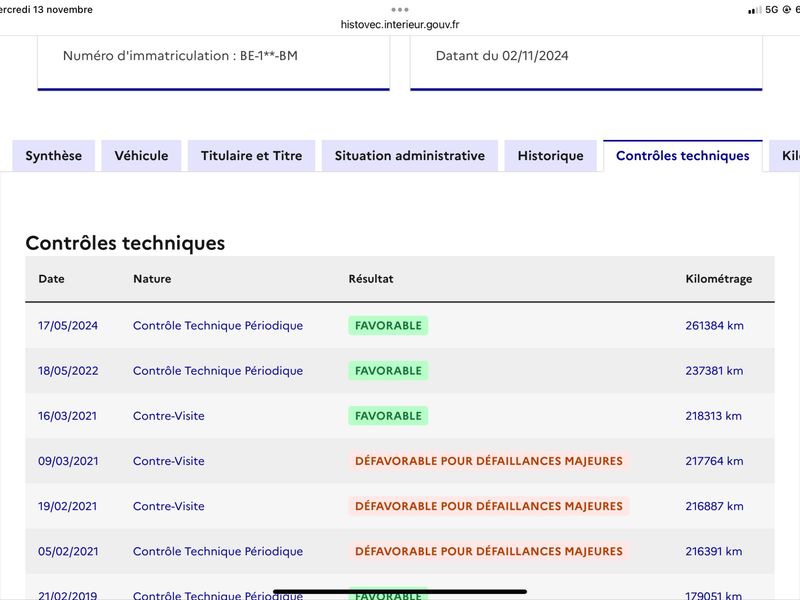
Task: Click the Résultat column header
Action: 371,279
